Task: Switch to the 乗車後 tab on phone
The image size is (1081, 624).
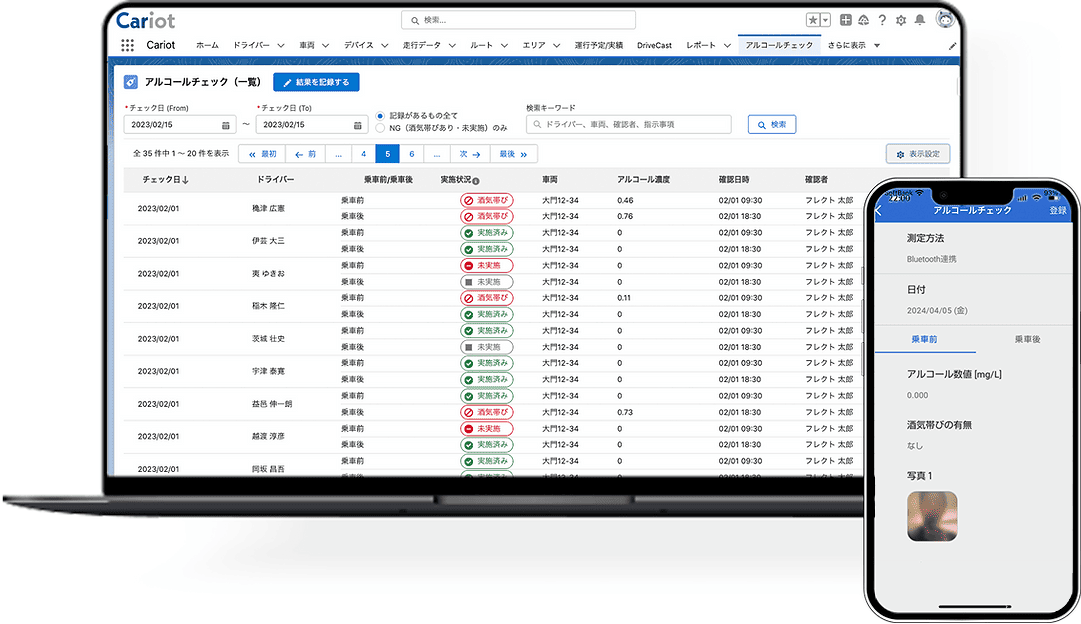Action: click(x=1026, y=340)
